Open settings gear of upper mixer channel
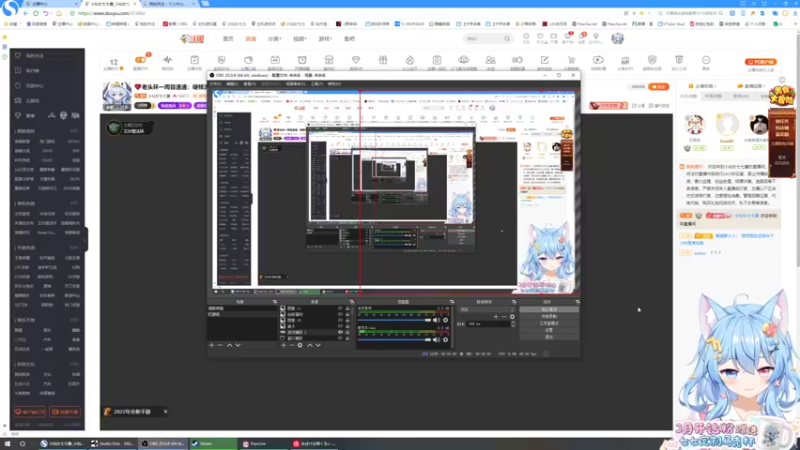800x450 pixels. tap(445, 320)
